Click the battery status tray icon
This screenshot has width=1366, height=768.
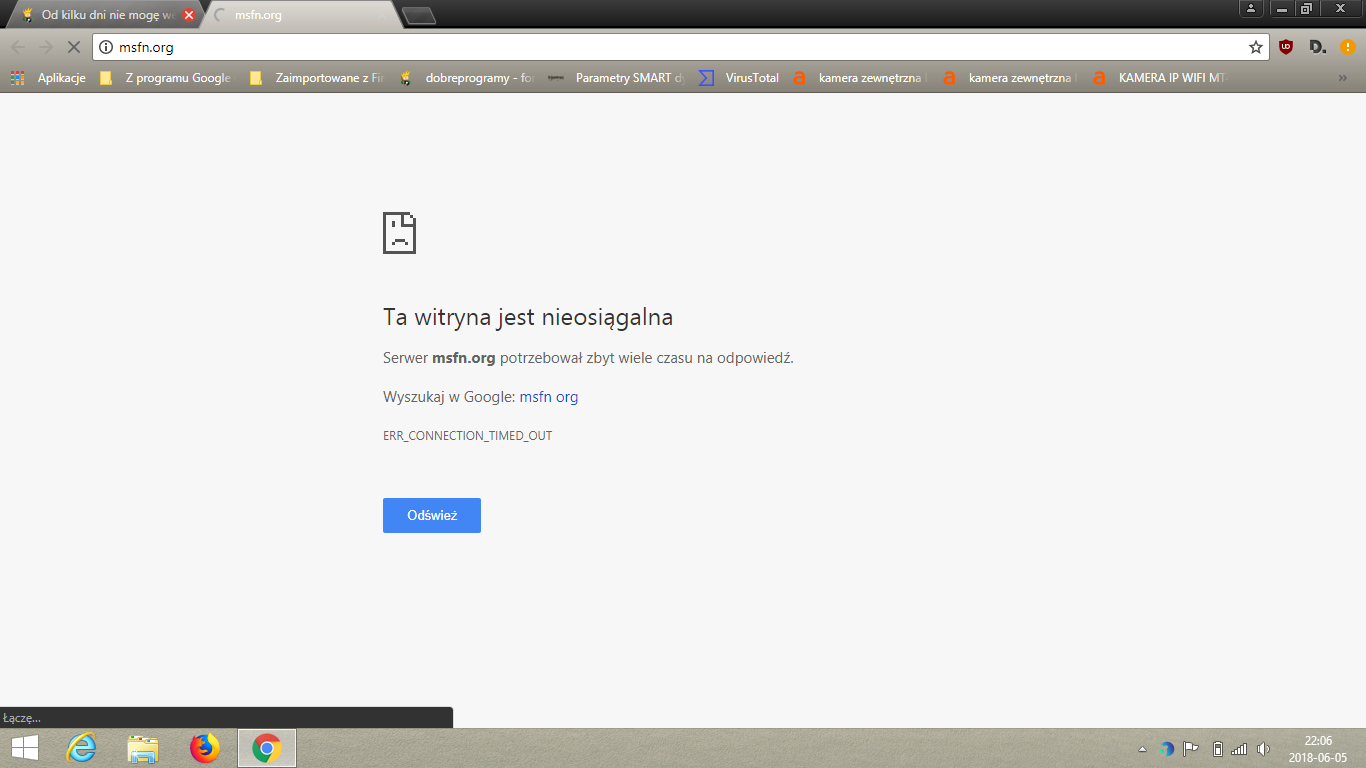[x=1217, y=749]
